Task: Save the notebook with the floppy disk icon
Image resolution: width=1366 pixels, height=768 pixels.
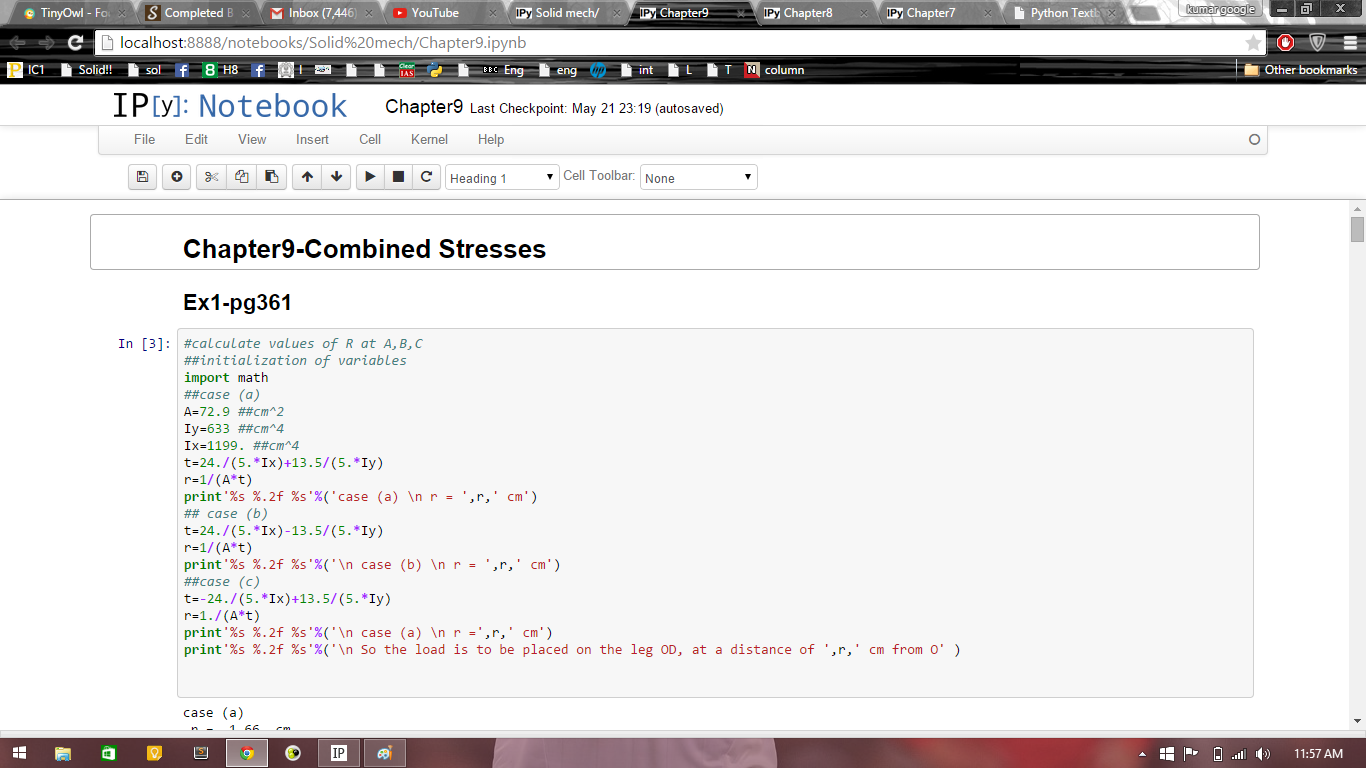Action: point(143,177)
